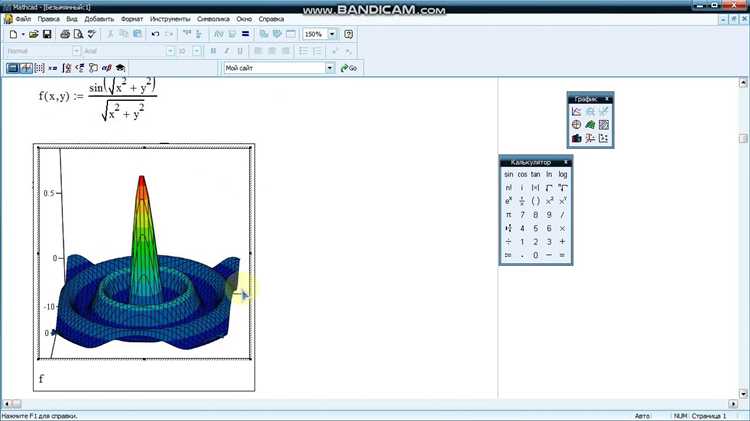Click the Calculate equals-sign toolbar icon
This screenshot has height=421, width=750.
[245, 34]
